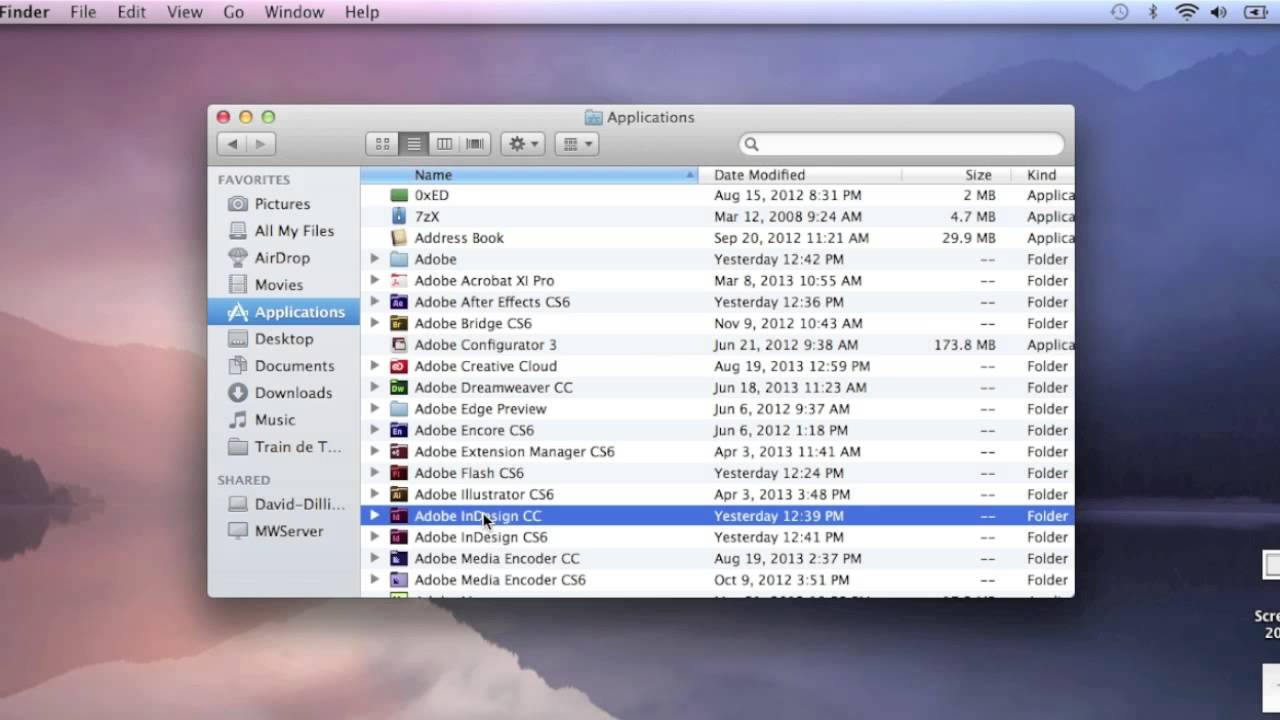Open the File menu
Screen dimensions: 1280x720
(83, 12)
